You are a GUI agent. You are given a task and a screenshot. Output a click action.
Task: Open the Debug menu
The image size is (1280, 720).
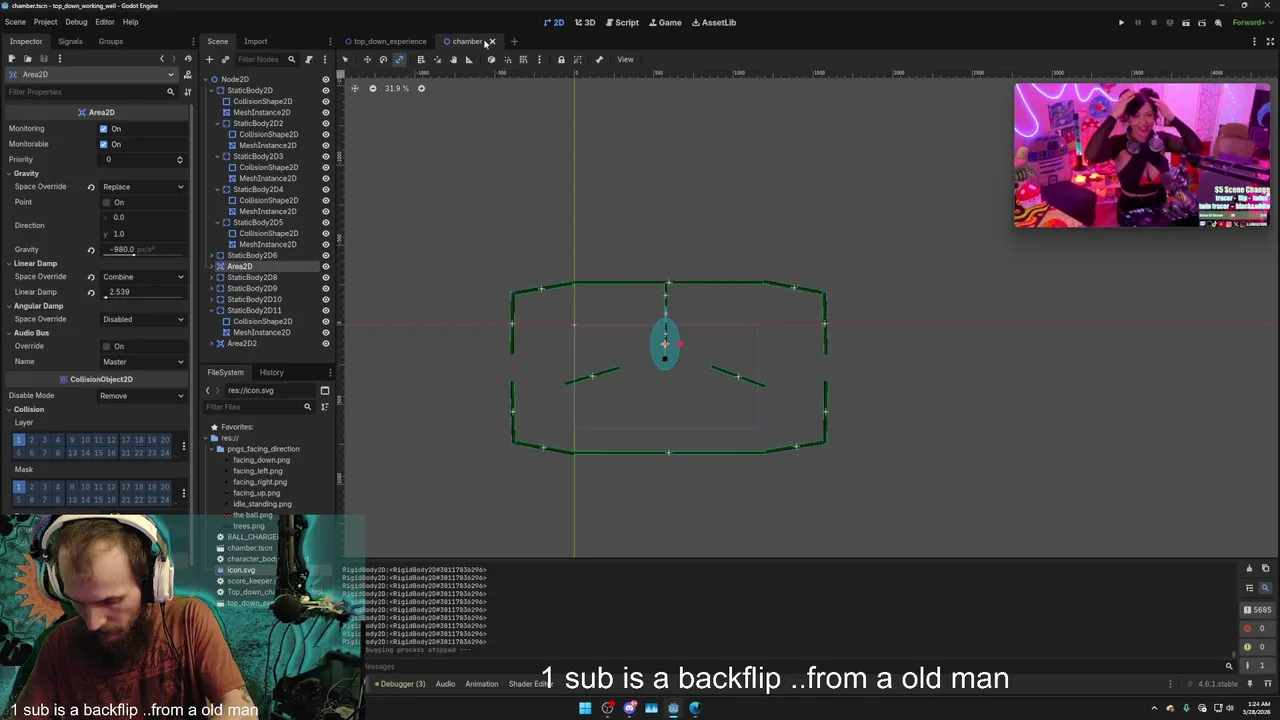76,22
